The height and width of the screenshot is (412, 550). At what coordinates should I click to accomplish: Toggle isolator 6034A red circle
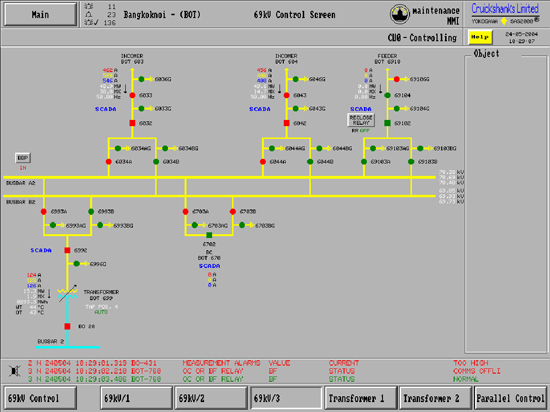tap(109, 162)
